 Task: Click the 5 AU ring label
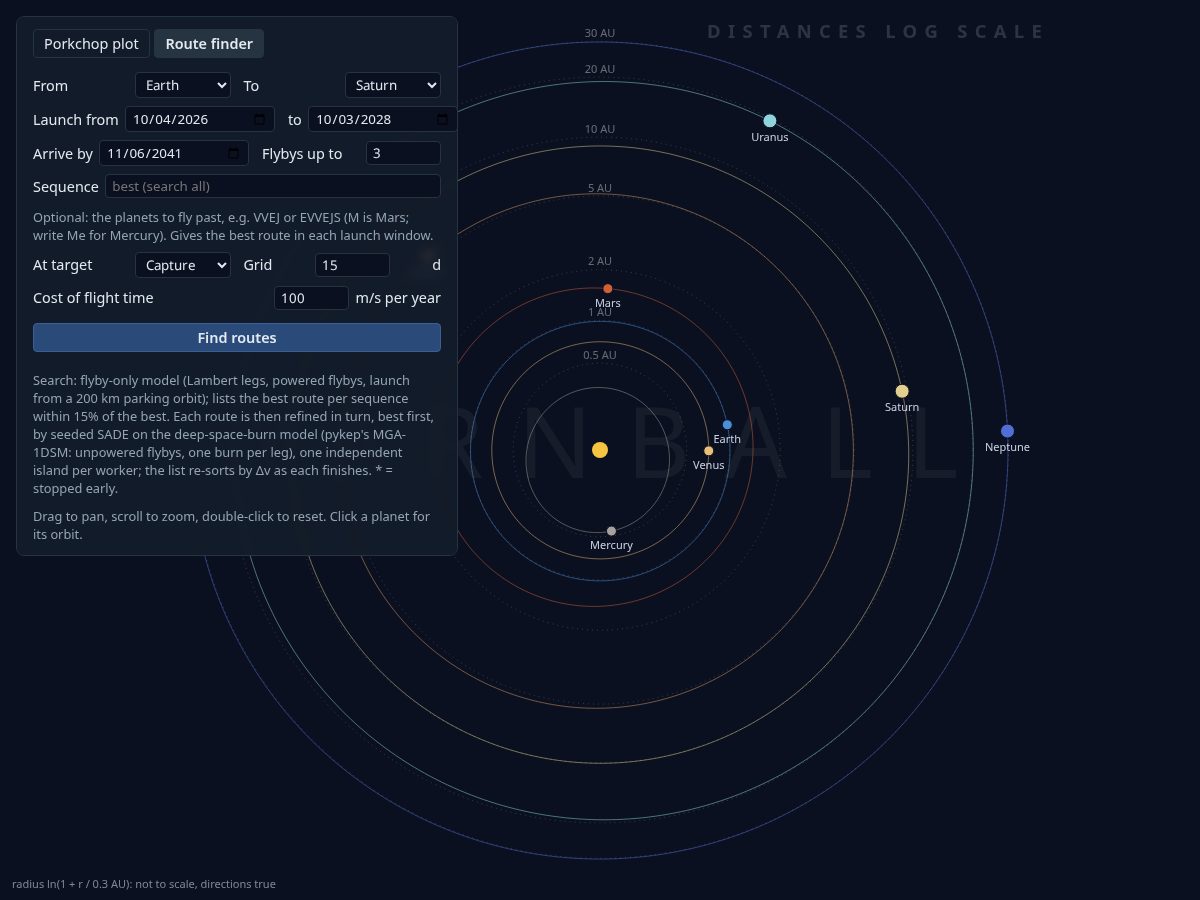600,188
